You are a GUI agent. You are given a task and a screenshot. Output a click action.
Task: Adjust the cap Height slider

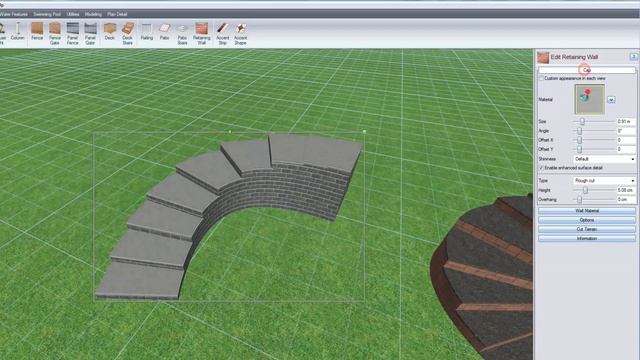point(585,190)
